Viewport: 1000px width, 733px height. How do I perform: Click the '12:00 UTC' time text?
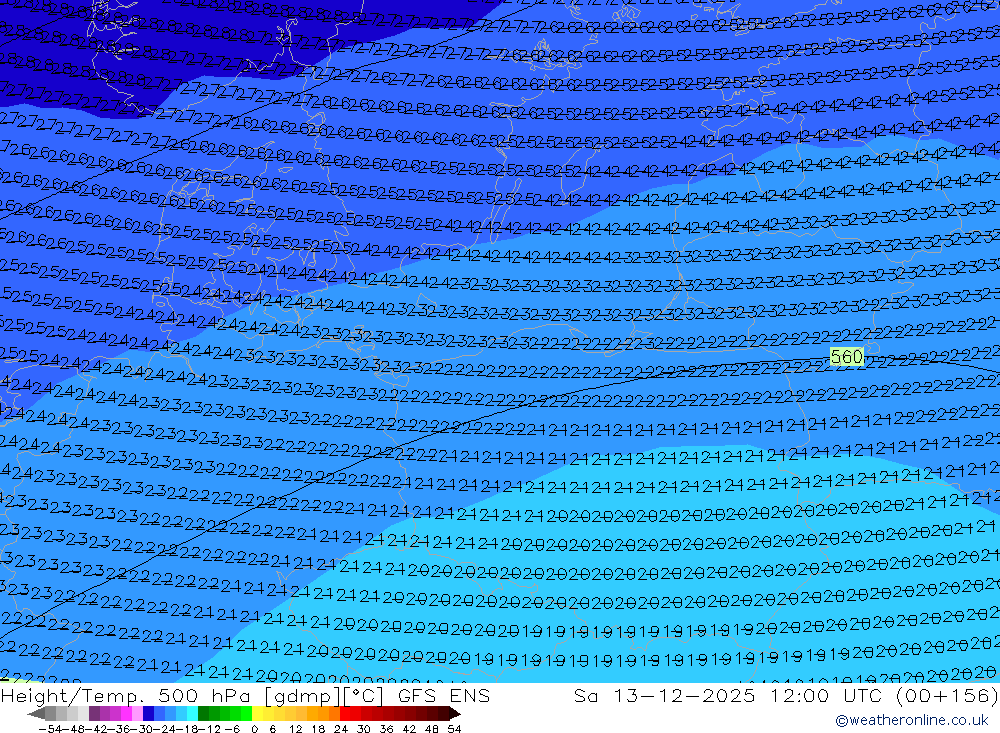point(828,695)
